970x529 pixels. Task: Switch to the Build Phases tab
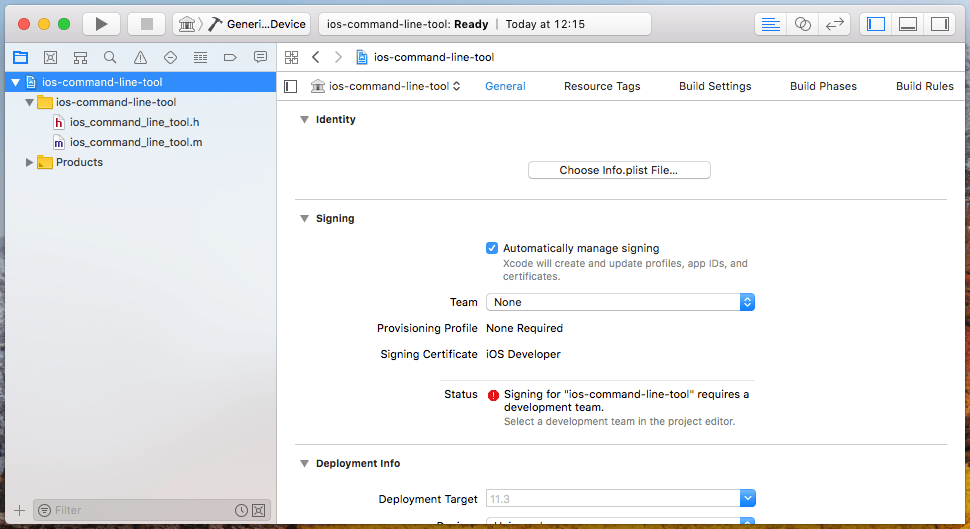(823, 86)
